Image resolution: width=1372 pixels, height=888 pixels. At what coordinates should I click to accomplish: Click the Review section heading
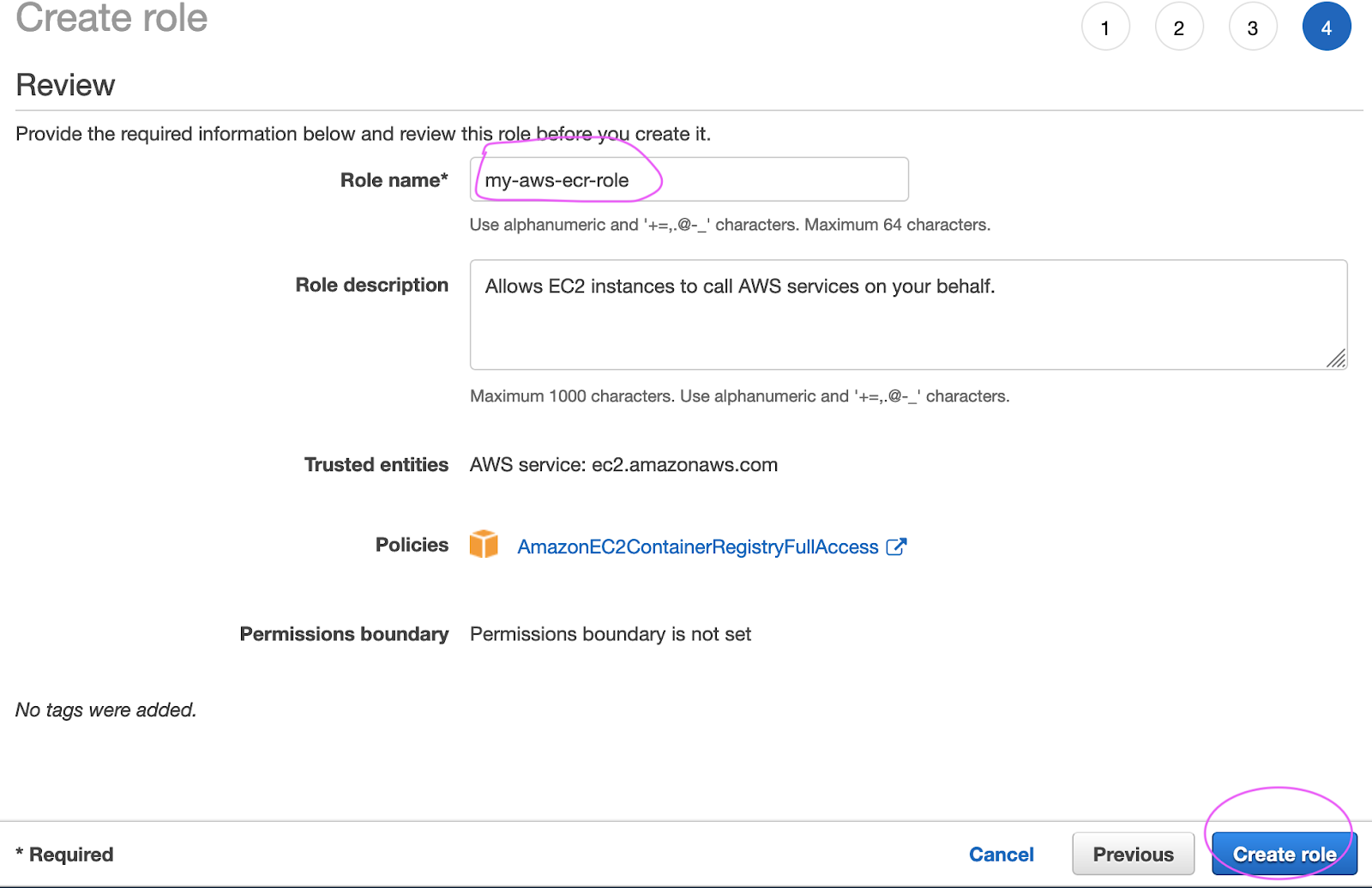pyautogui.click(x=65, y=84)
